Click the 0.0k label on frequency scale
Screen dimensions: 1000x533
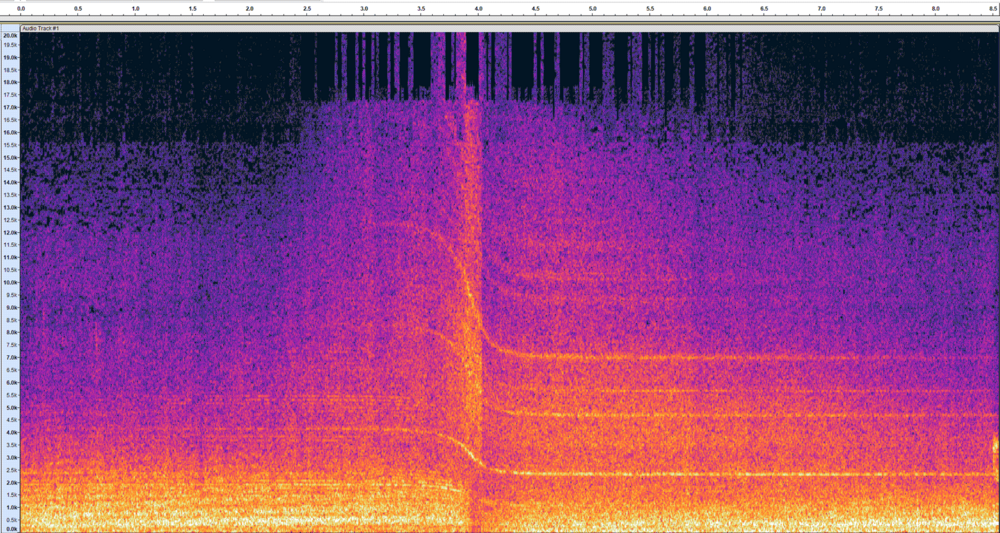pos(11,529)
